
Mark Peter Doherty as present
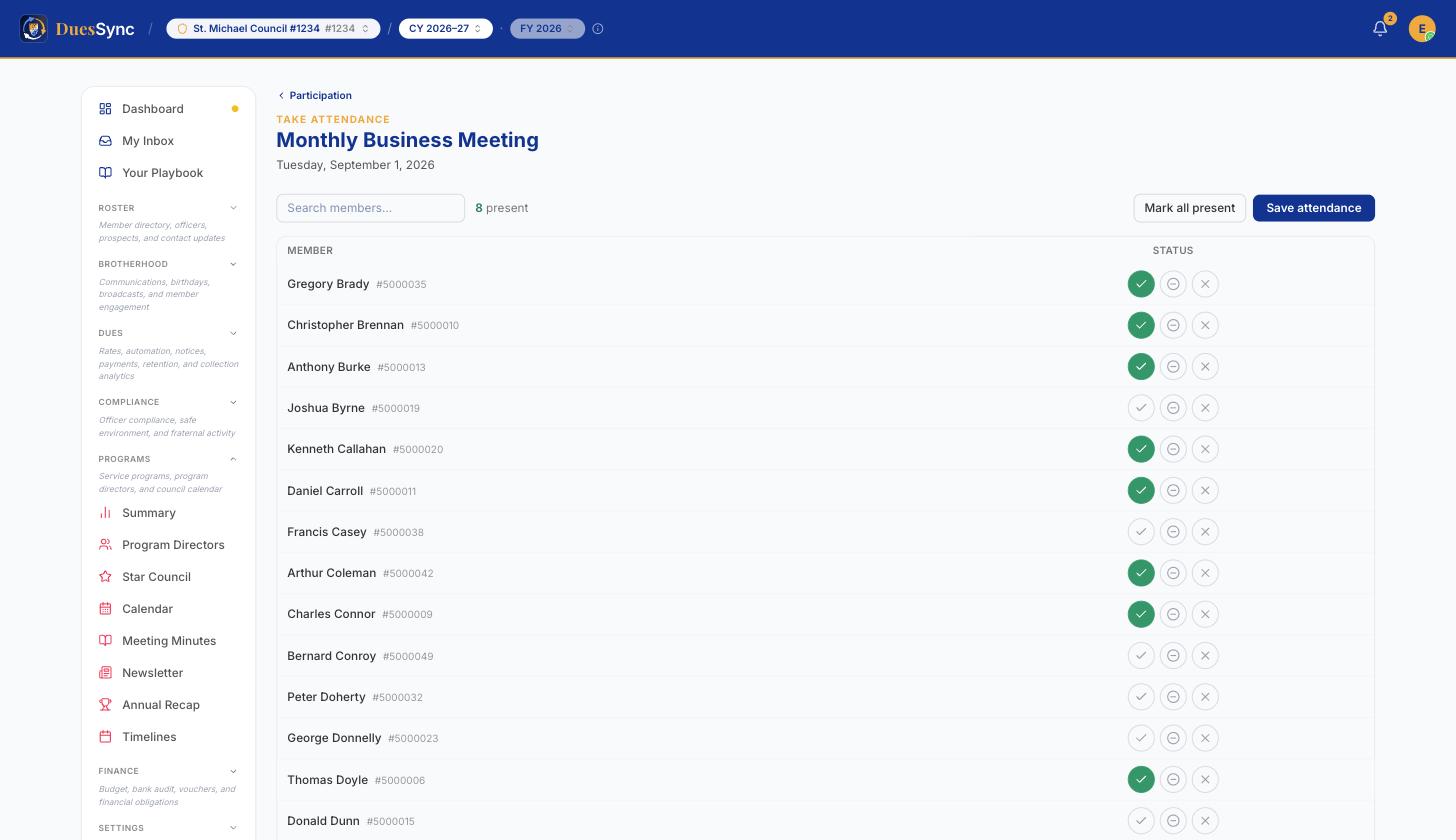[1141, 697]
